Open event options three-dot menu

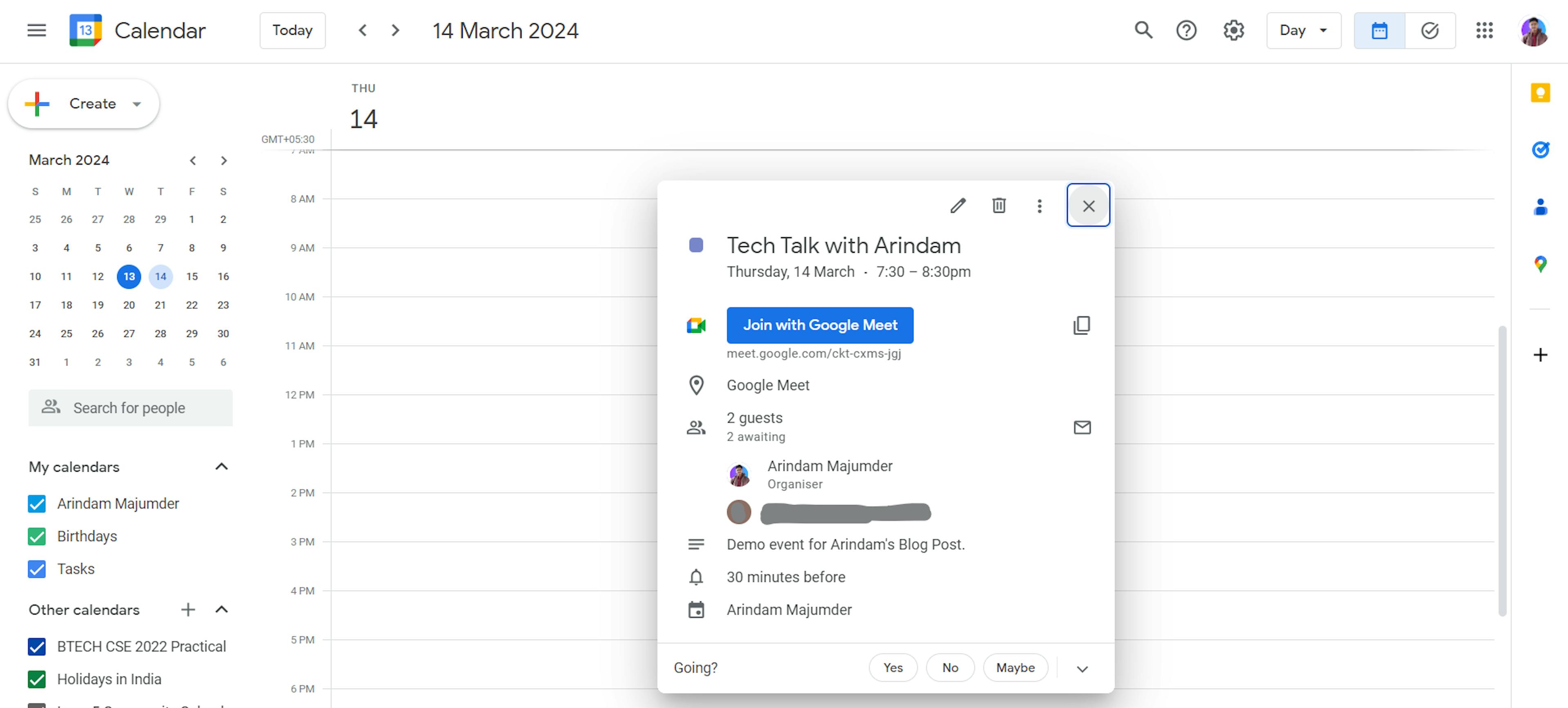[1040, 206]
